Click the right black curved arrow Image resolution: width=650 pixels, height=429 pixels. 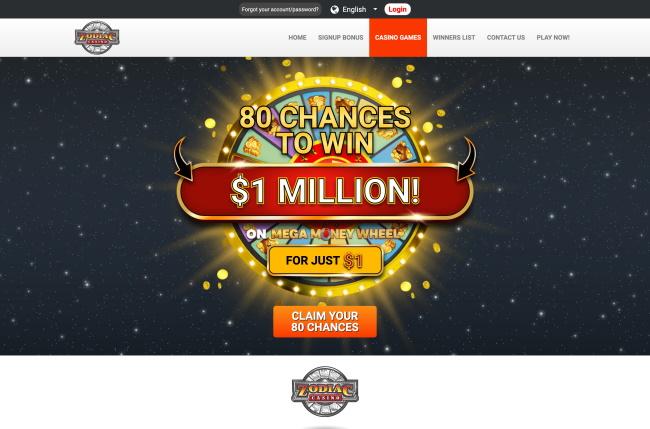click(x=467, y=159)
